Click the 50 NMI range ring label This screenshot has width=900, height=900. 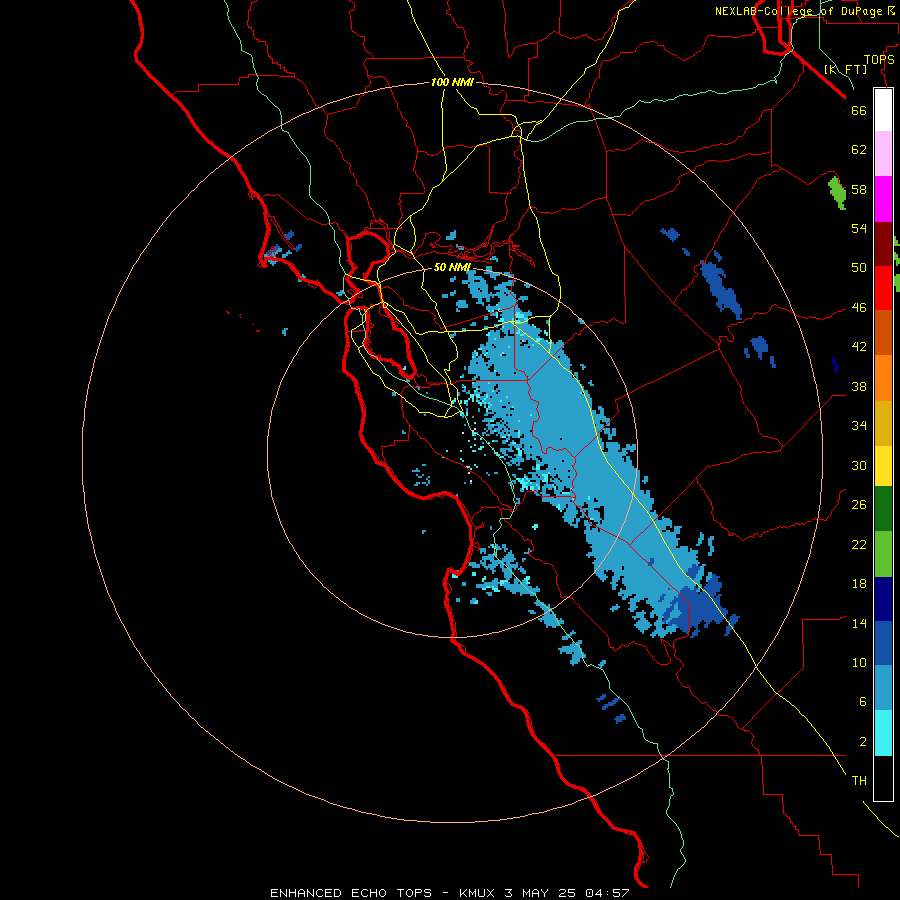pyautogui.click(x=452, y=267)
